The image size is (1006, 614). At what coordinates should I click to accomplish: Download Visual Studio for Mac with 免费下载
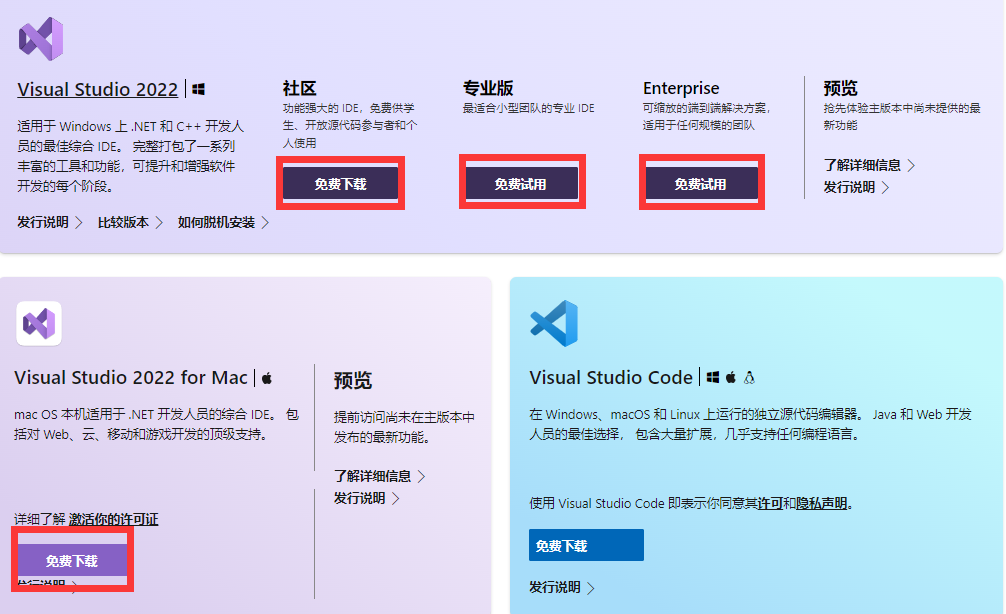tap(72, 561)
